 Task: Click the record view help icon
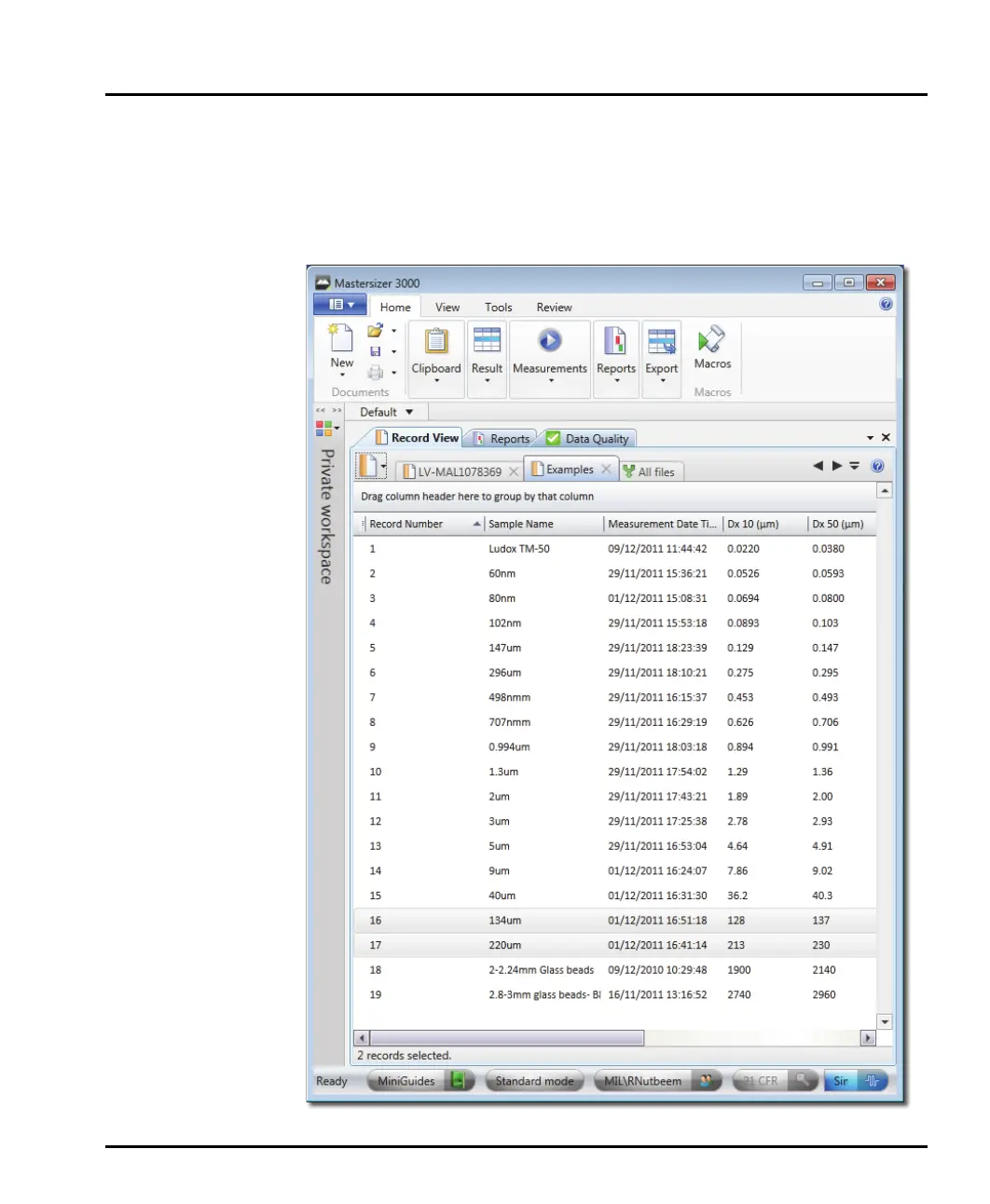pos(877,466)
